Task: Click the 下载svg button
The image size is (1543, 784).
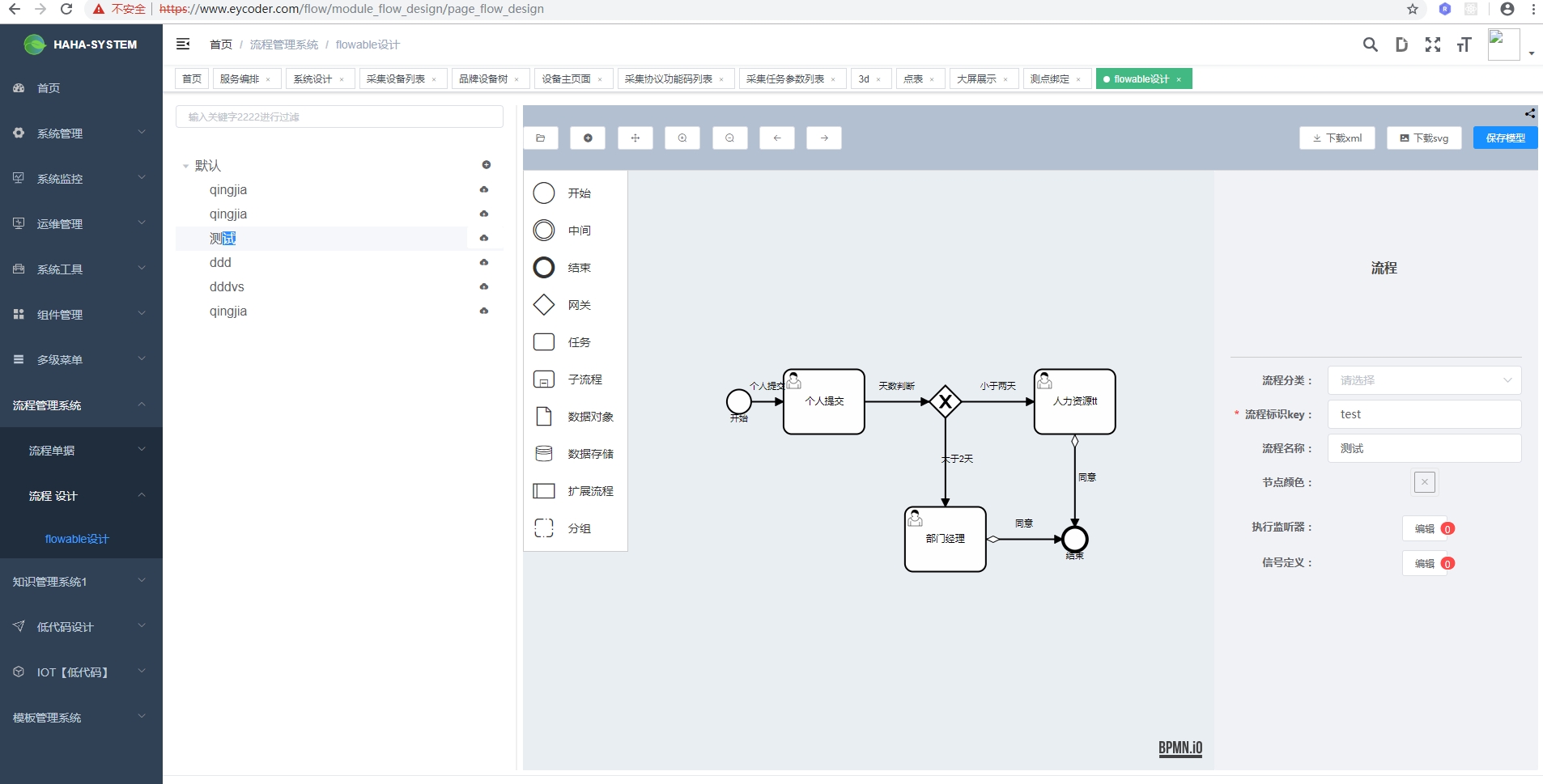Action: pyautogui.click(x=1424, y=138)
